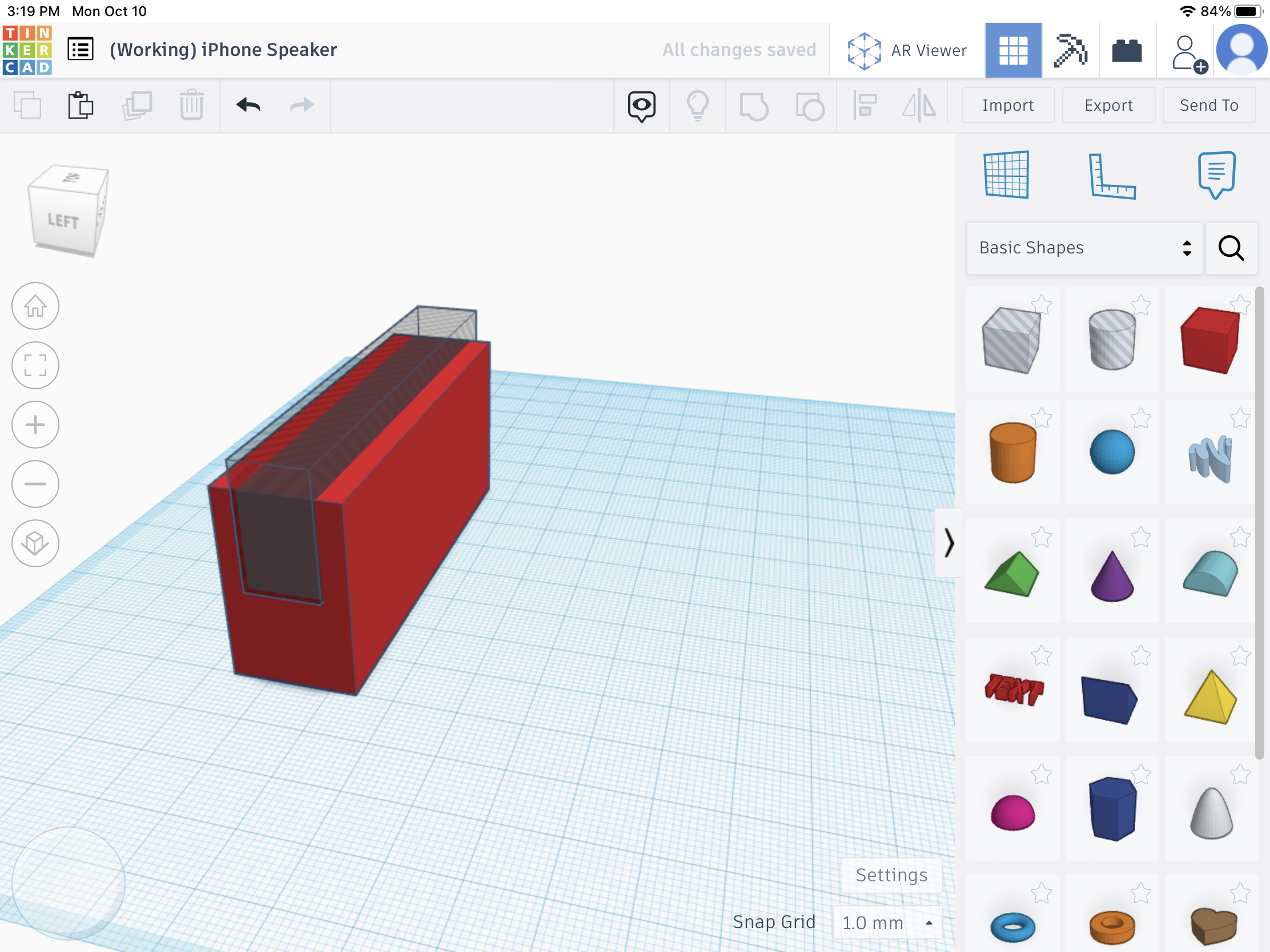Open the AR Viewer
This screenshot has height=952, width=1270.
click(907, 50)
